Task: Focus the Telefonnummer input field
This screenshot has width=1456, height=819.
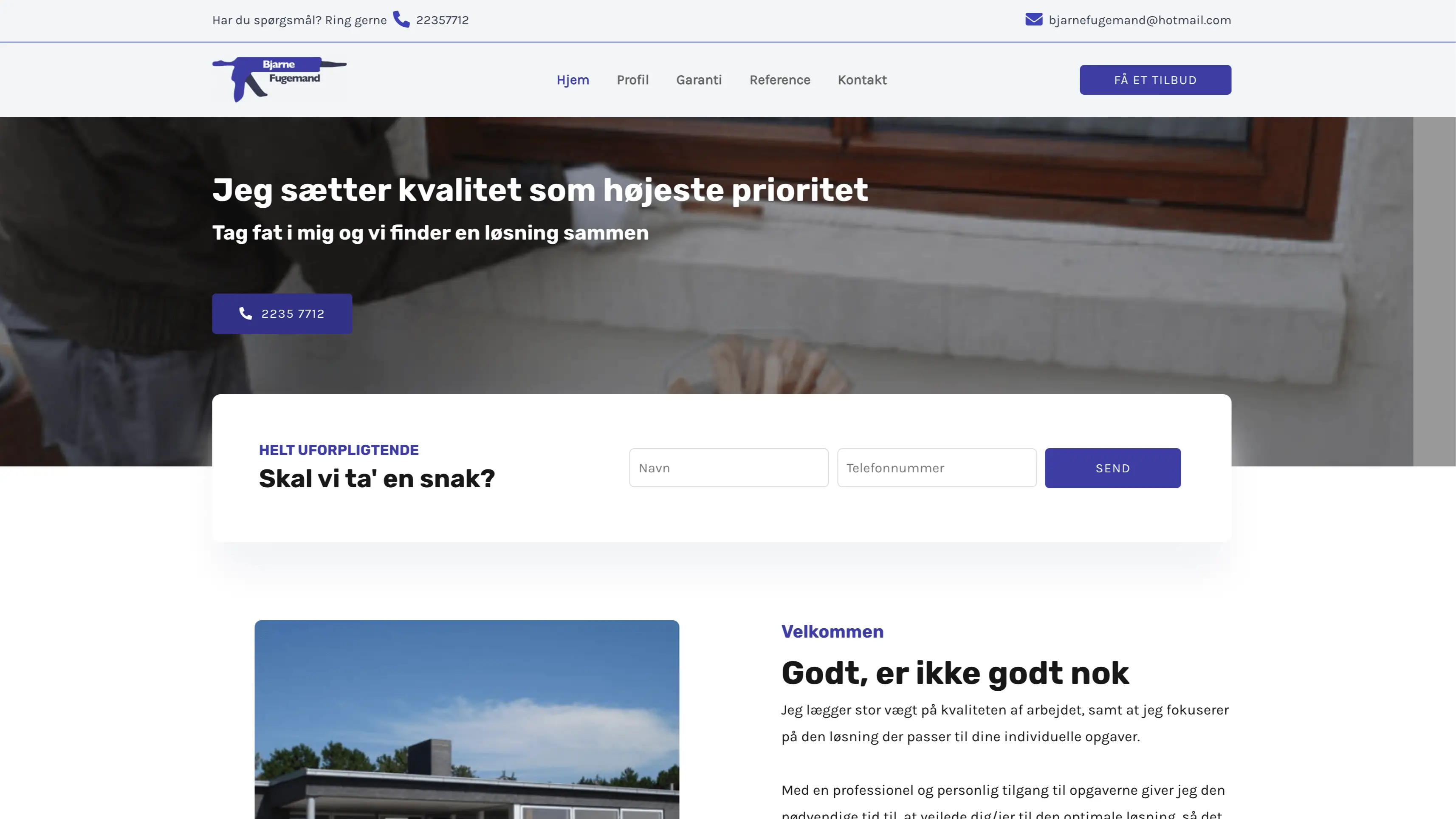Action: pyautogui.click(x=937, y=468)
